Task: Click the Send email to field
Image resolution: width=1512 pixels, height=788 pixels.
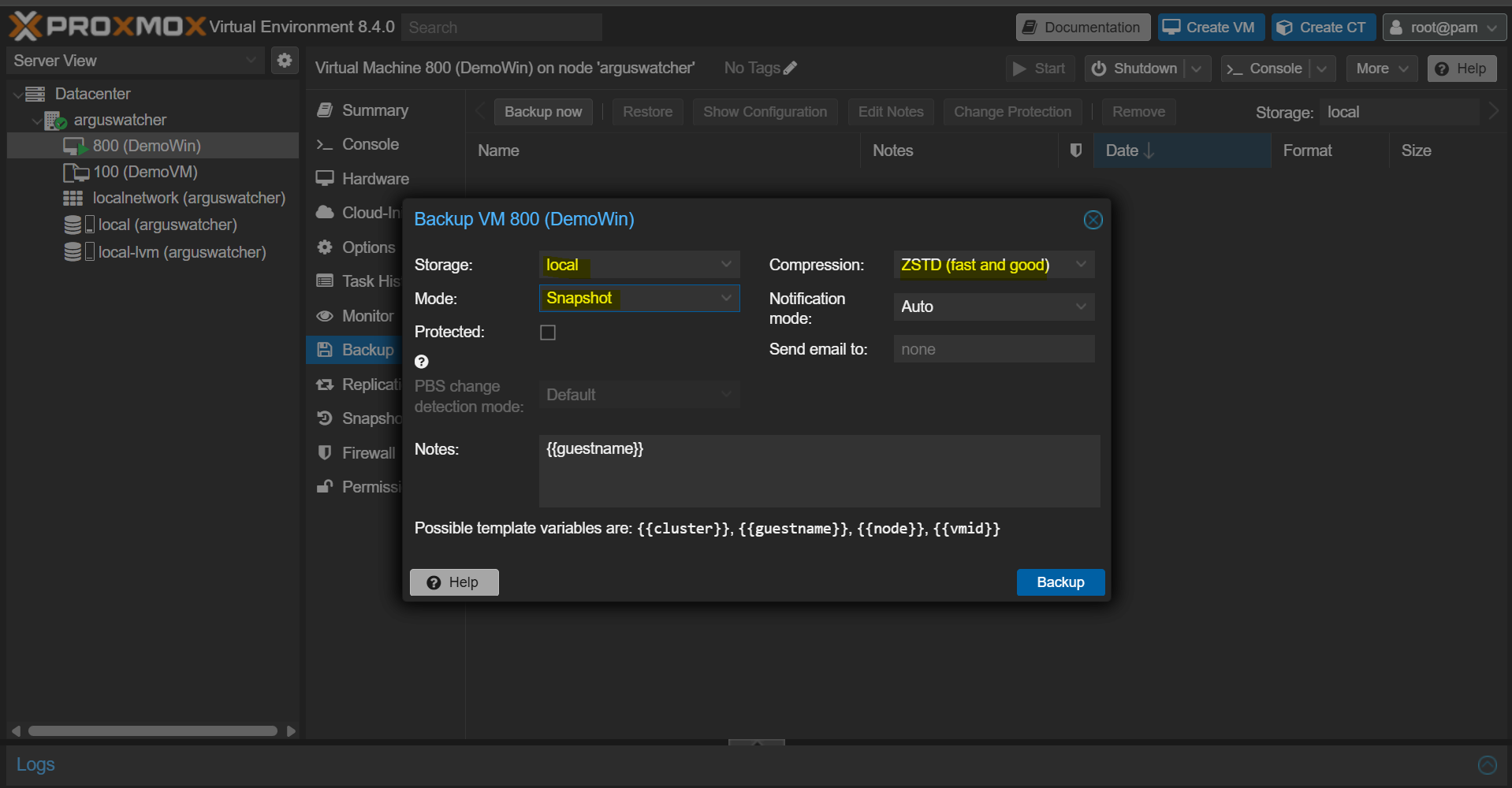Action: (x=994, y=349)
